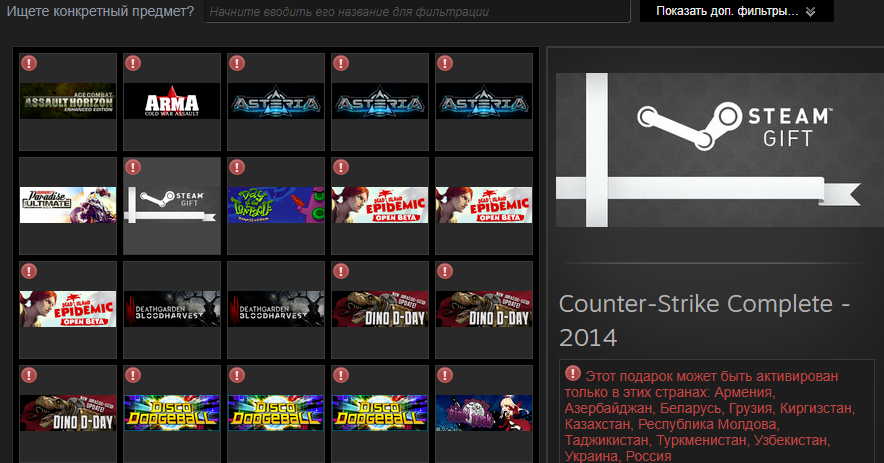
Task: Select the Day of the Tentacle item
Action: click(x=276, y=206)
